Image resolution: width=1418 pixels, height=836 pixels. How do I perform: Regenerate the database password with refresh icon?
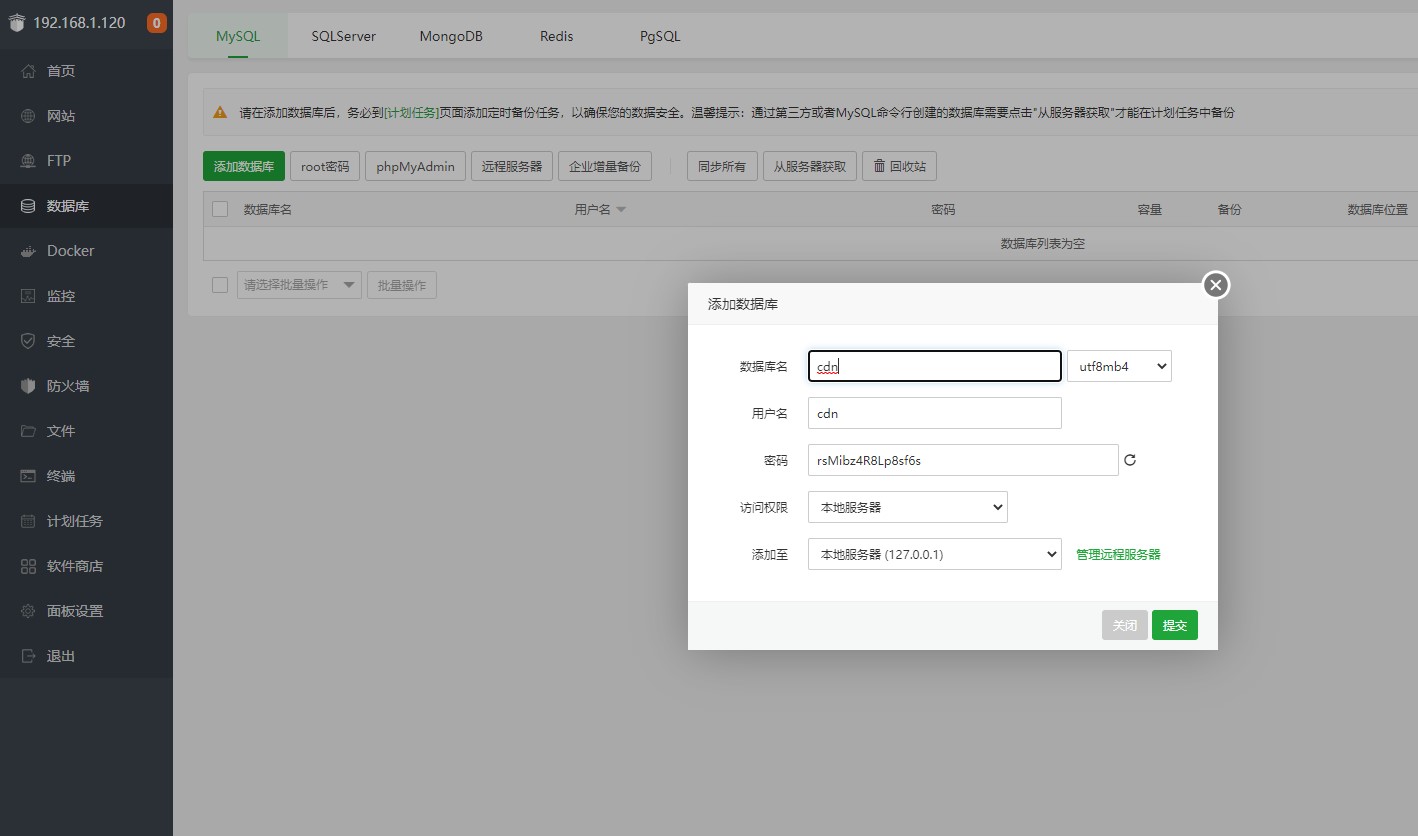click(x=1130, y=460)
